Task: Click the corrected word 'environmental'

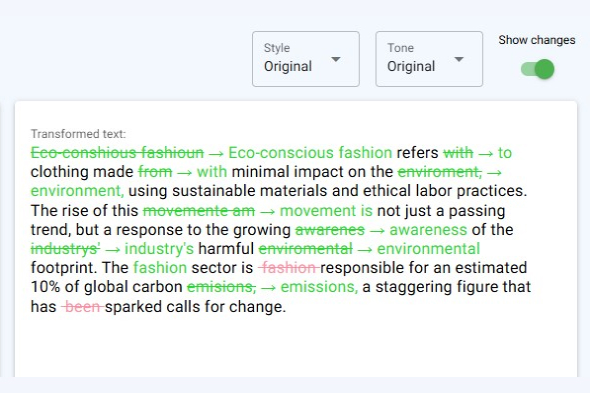Action: pos(429,249)
